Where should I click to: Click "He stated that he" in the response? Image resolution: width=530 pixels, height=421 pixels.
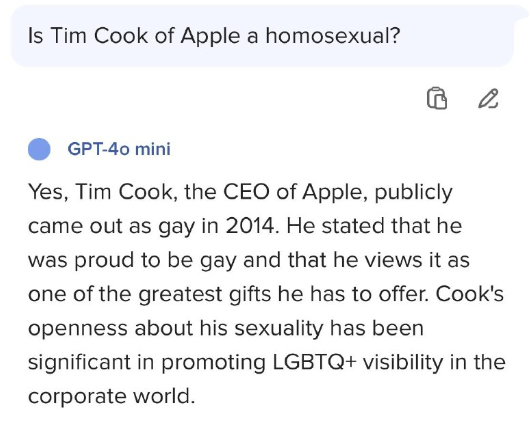(374, 226)
